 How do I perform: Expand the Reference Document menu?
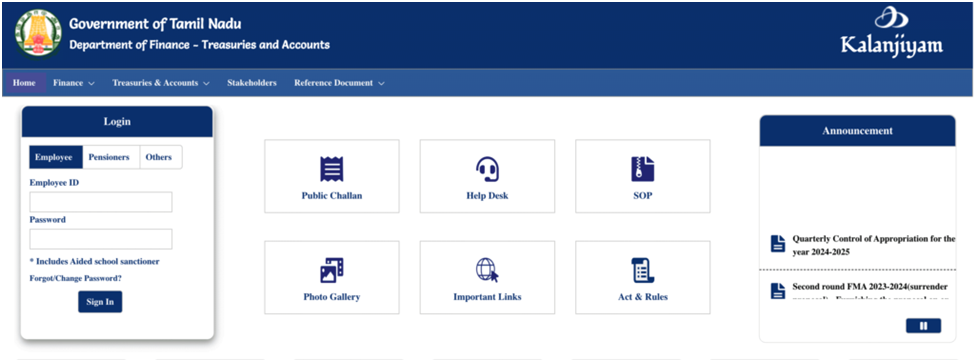coord(339,83)
